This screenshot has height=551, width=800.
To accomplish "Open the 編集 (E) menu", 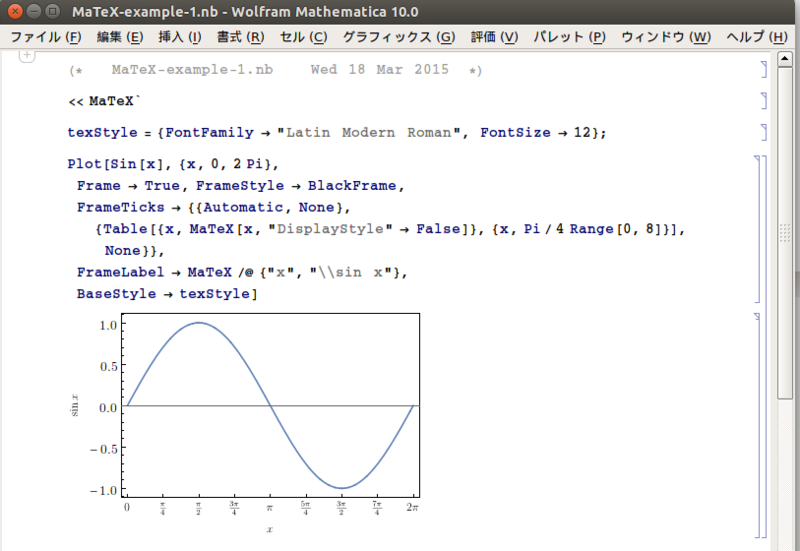I will pos(120,37).
